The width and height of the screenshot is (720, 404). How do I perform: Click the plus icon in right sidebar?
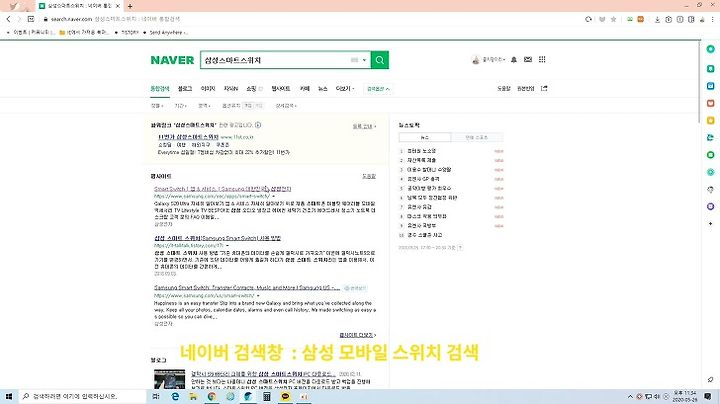coord(710,224)
